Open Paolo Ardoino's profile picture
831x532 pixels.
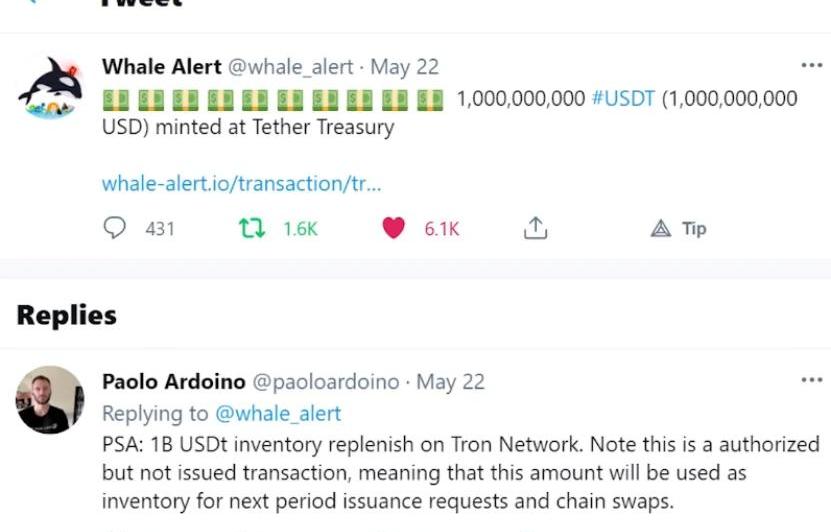point(50,400)
